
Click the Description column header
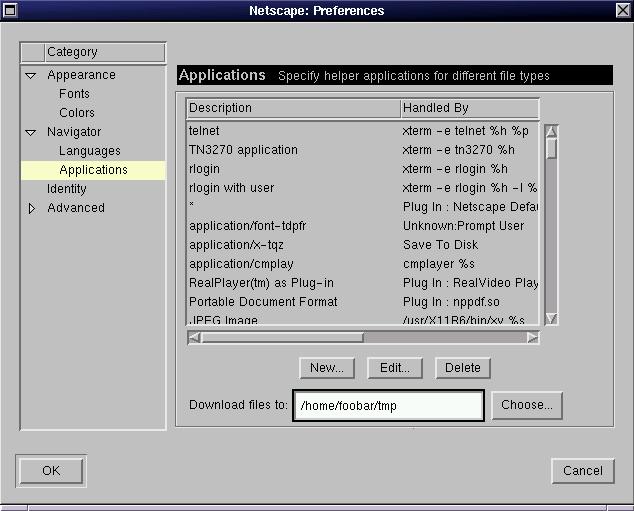point(294,108)
